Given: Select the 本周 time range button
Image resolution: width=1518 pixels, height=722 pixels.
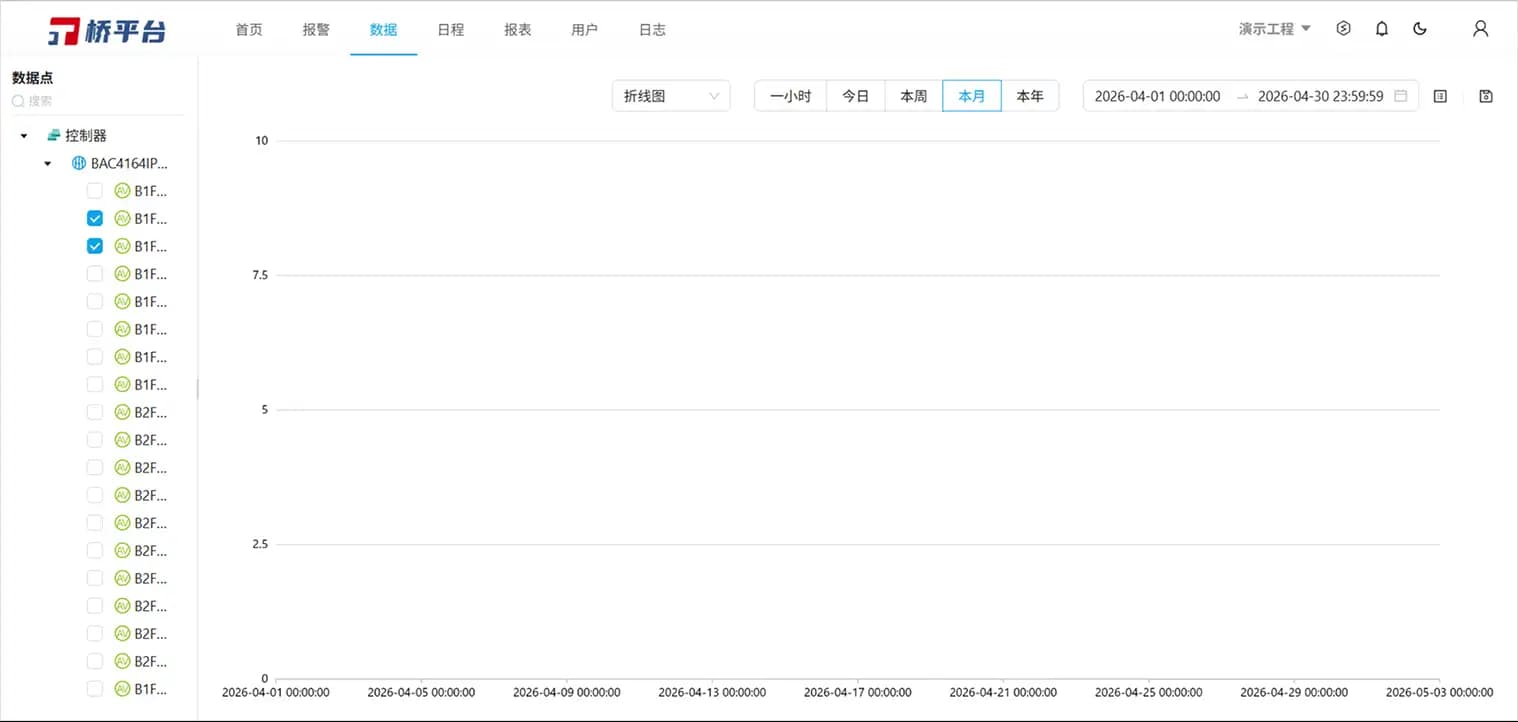Looking at the screenshot, I should 913,96.
